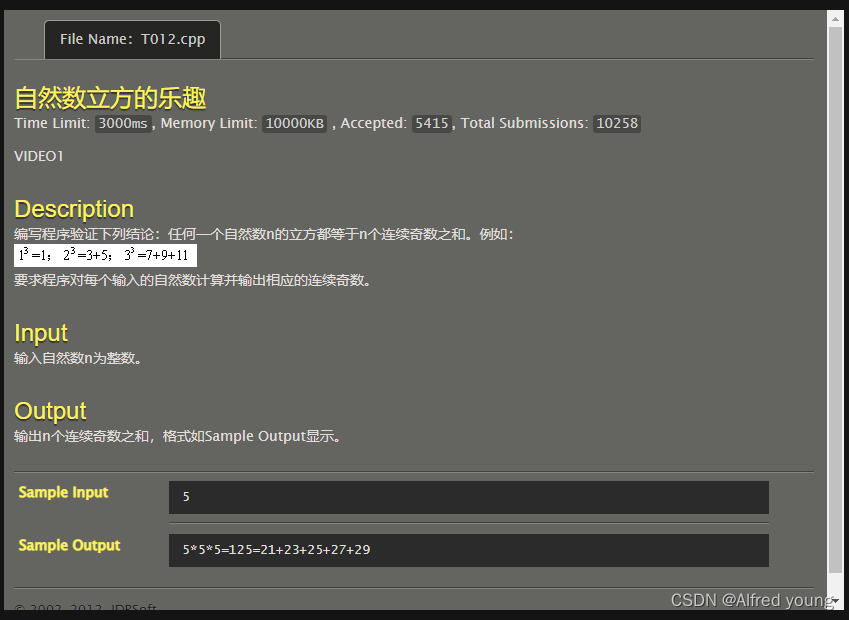Click the CSDN @Alfred young watermark
The width and height of the screenshot is (849, 620).
[751, 600]
